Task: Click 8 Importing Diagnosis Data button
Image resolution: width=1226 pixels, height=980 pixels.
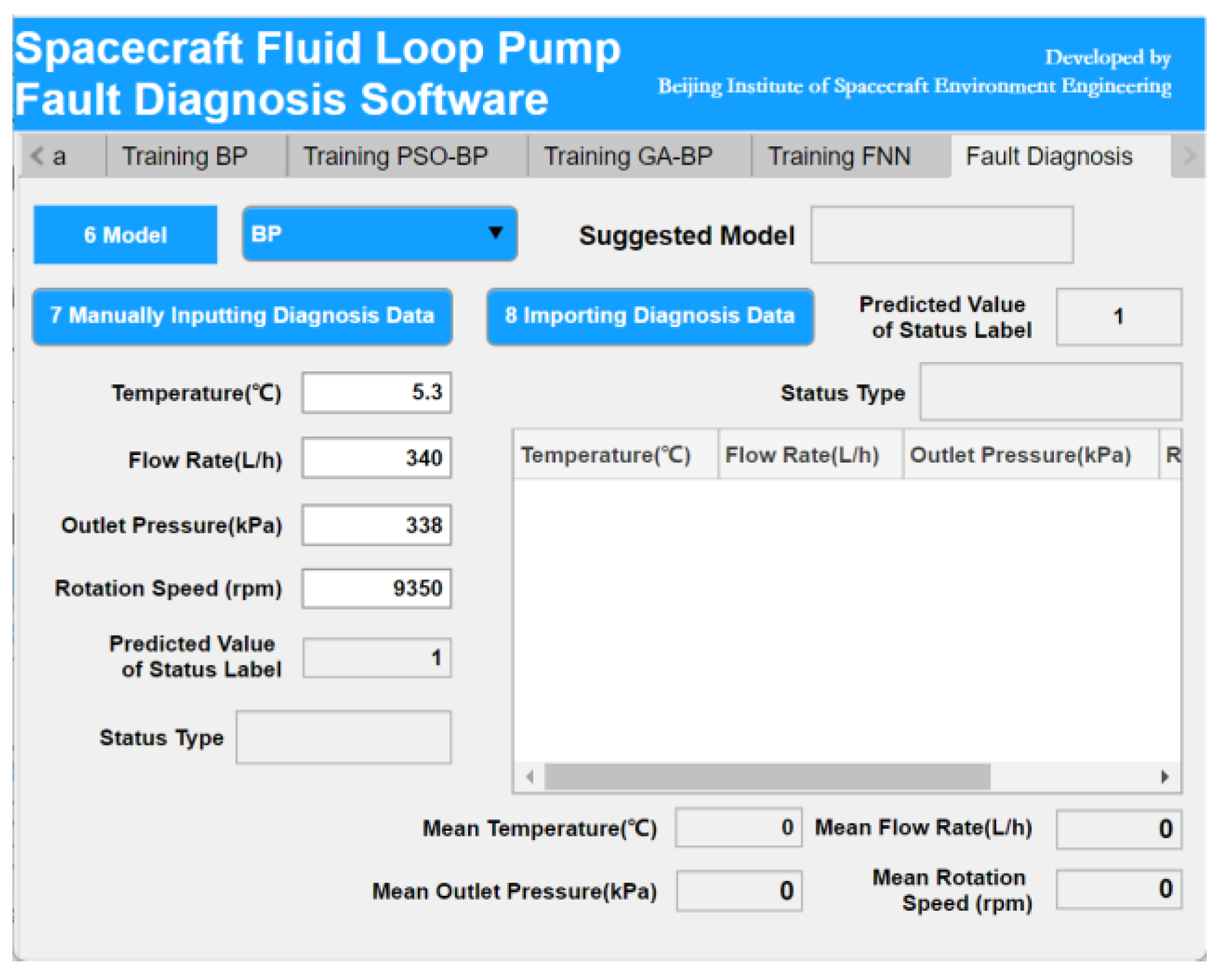Action: tap(650, 316)
